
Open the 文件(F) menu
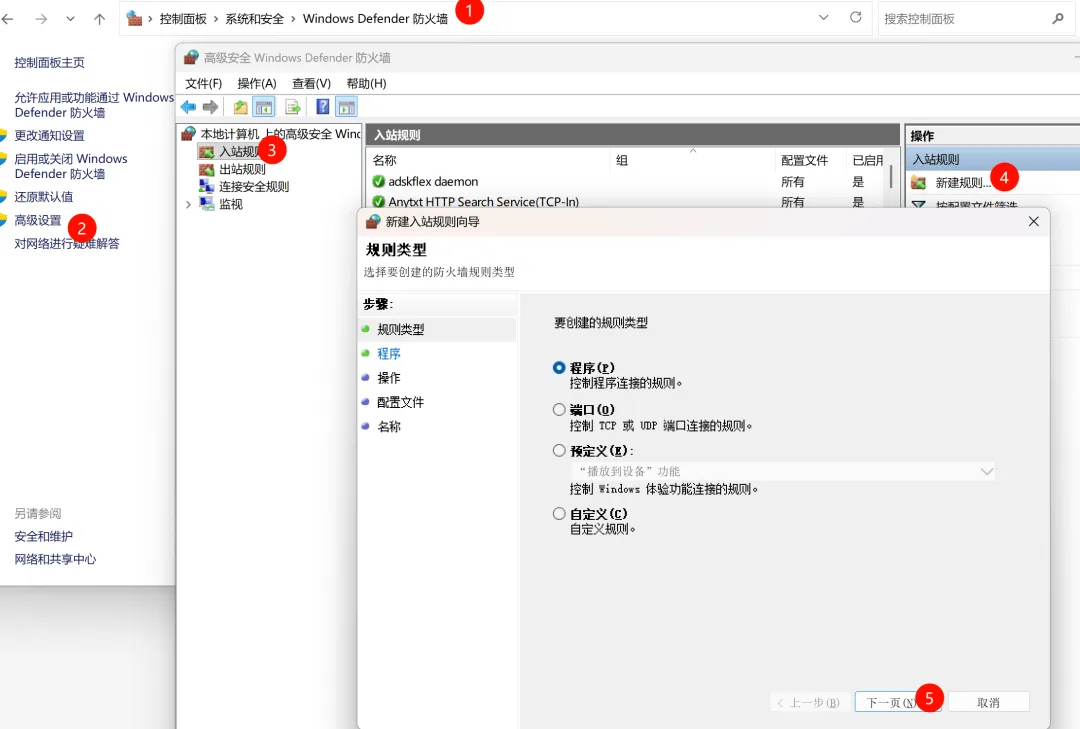tap(203, 83)
